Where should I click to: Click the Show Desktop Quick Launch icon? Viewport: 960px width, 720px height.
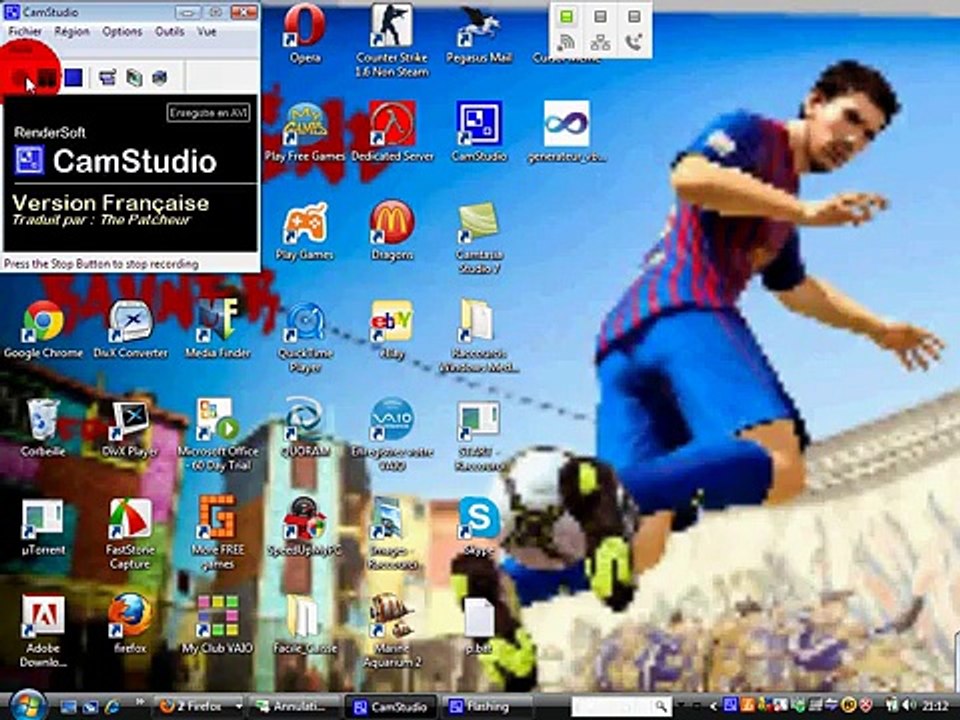point(68,707)
